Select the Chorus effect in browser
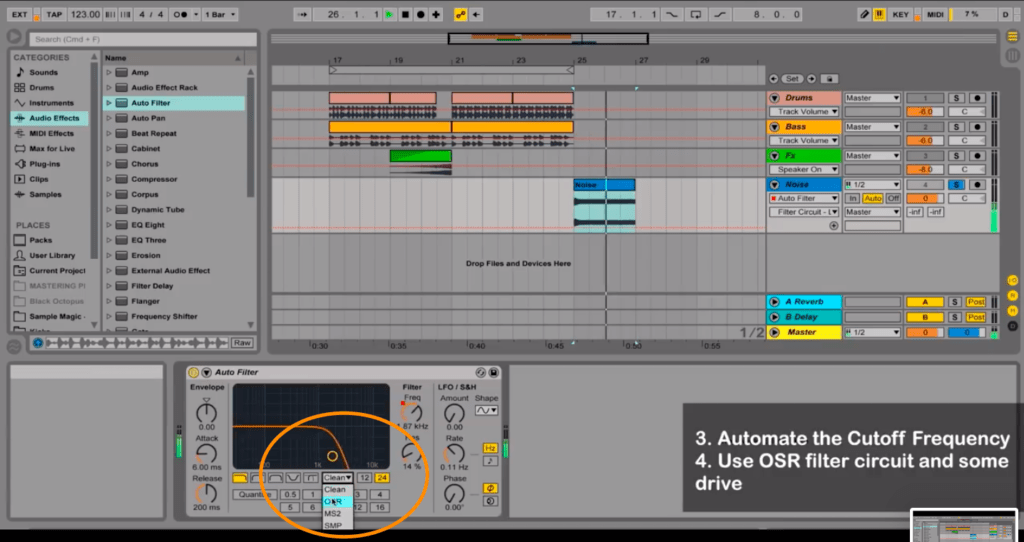Screen dimensions: 1024x542 pyautogui.click(x=144, y=164)
